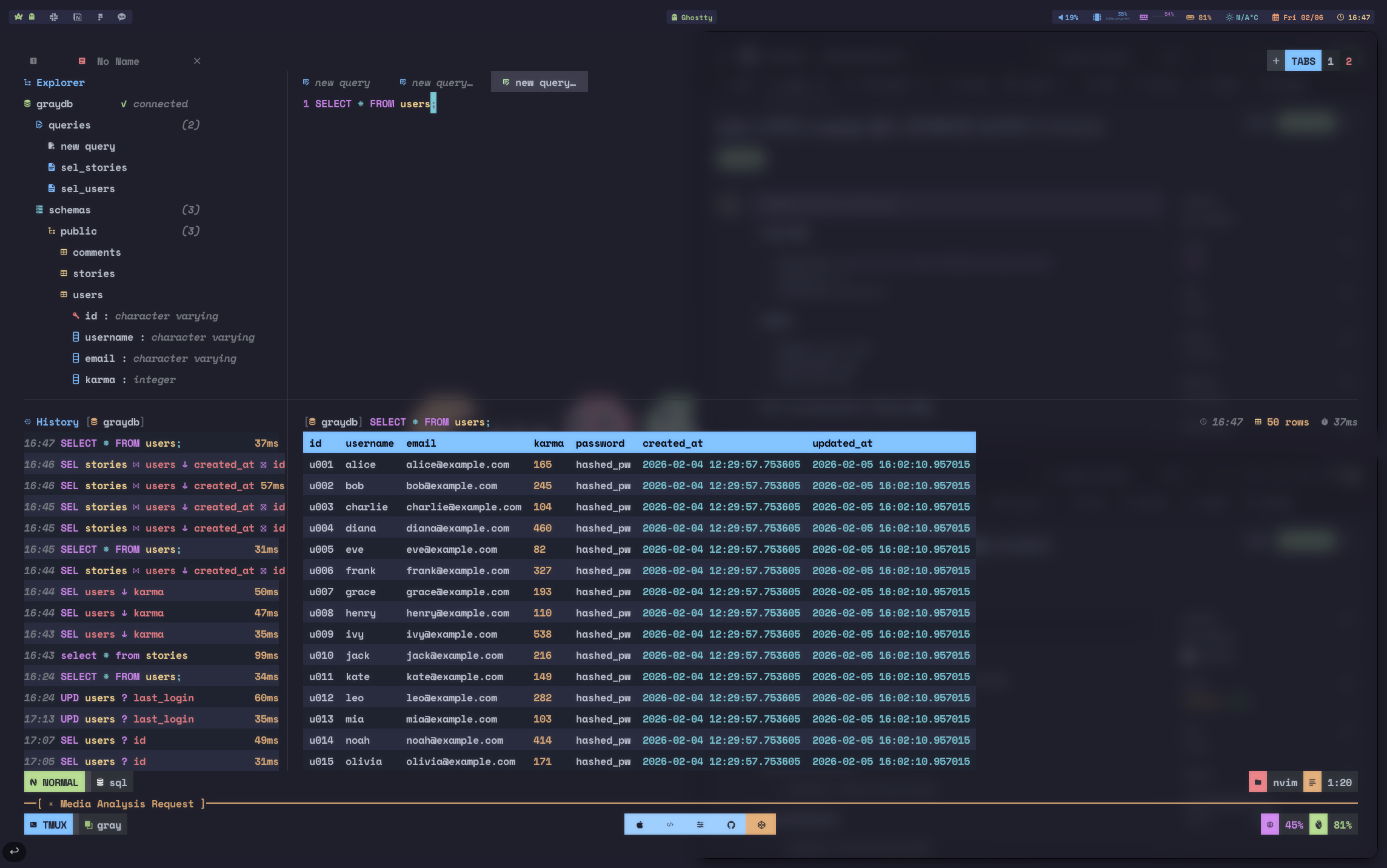Click the plus icon beside TABS
1387x868 pixels.
click(x=1275, y=61)
